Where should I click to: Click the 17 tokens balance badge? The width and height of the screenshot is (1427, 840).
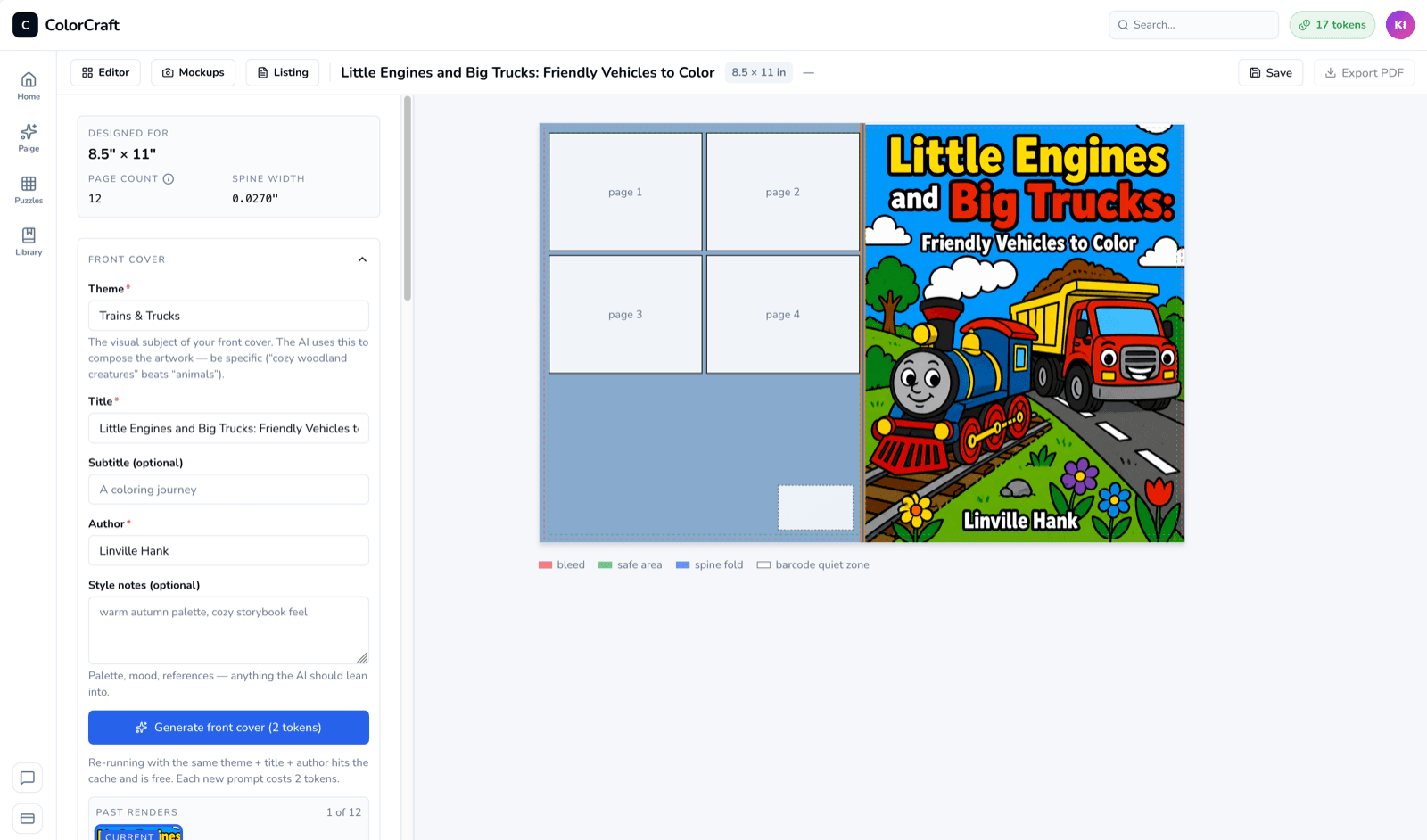[x=1332, y=25]
